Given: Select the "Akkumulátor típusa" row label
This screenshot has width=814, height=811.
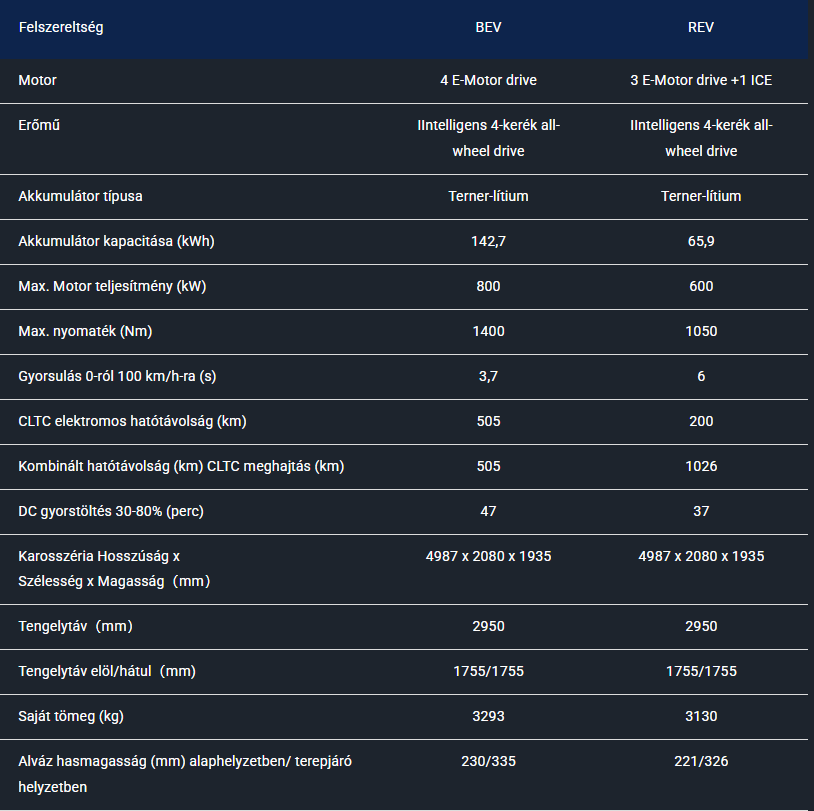Looking at the screenshot, I should [80, 196].
